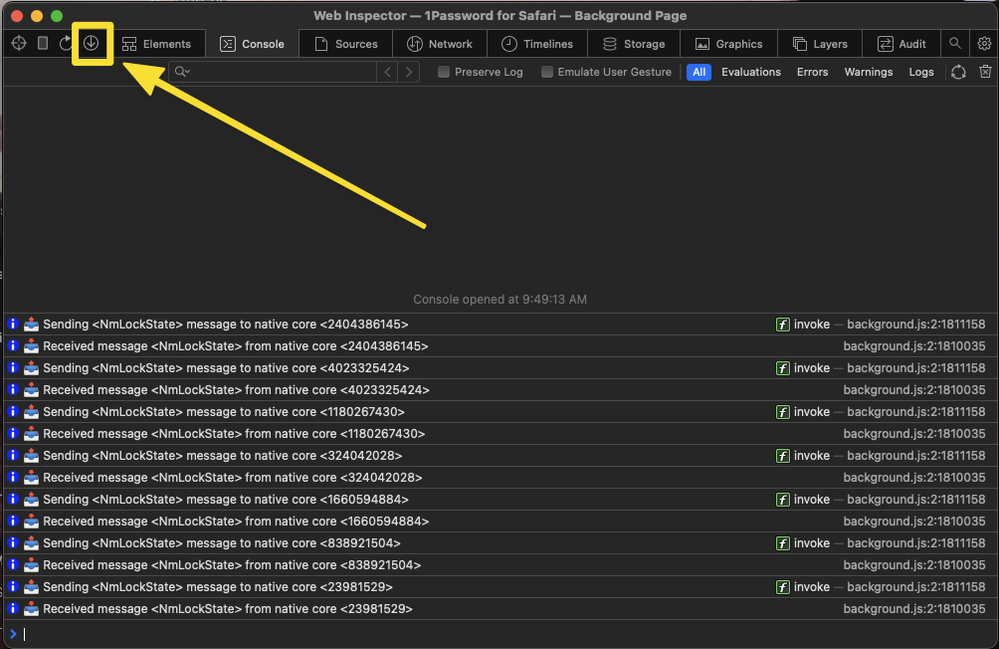The image size is (999, 649).
Task: Filter console by Errors
Action: coord(812,72)
